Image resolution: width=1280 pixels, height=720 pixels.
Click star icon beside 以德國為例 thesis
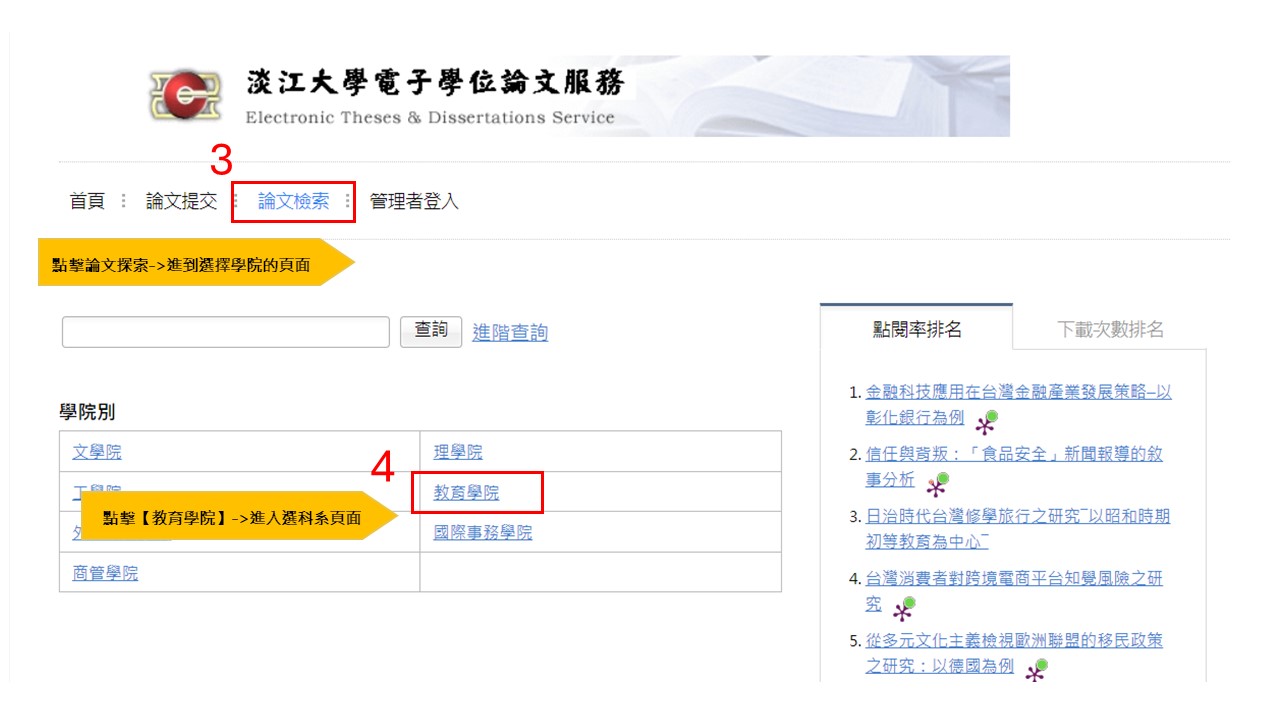(1036, 670)
